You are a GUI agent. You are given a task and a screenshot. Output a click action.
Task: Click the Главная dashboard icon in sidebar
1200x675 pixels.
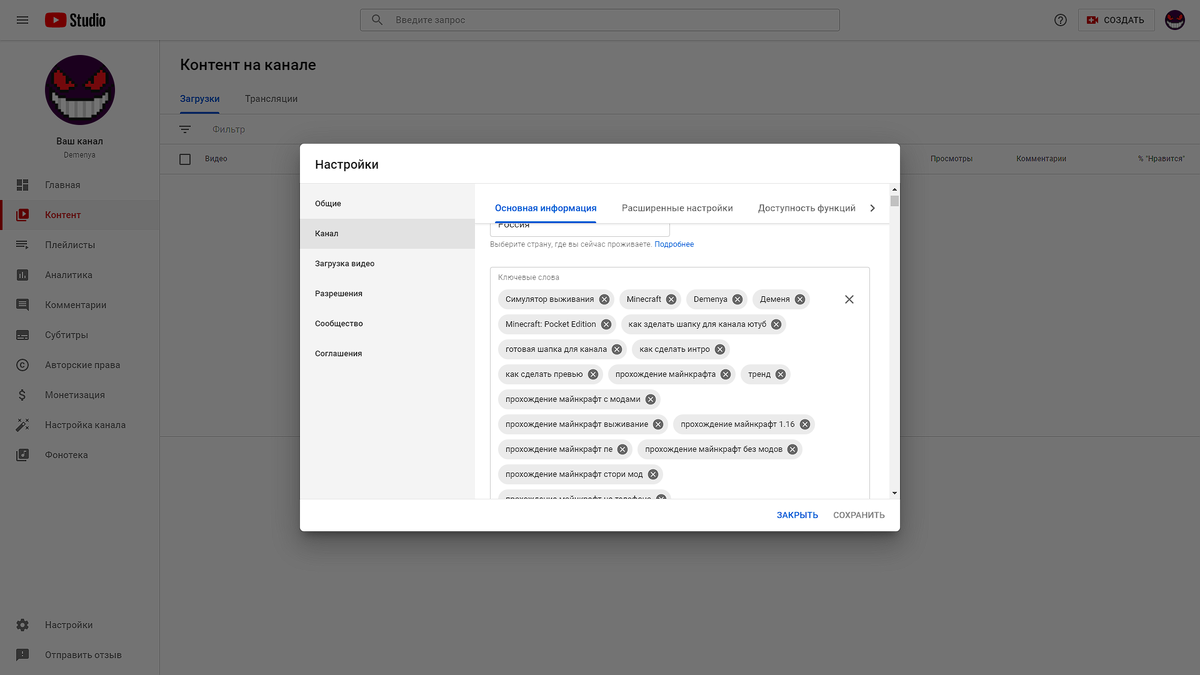pos(22,185)
